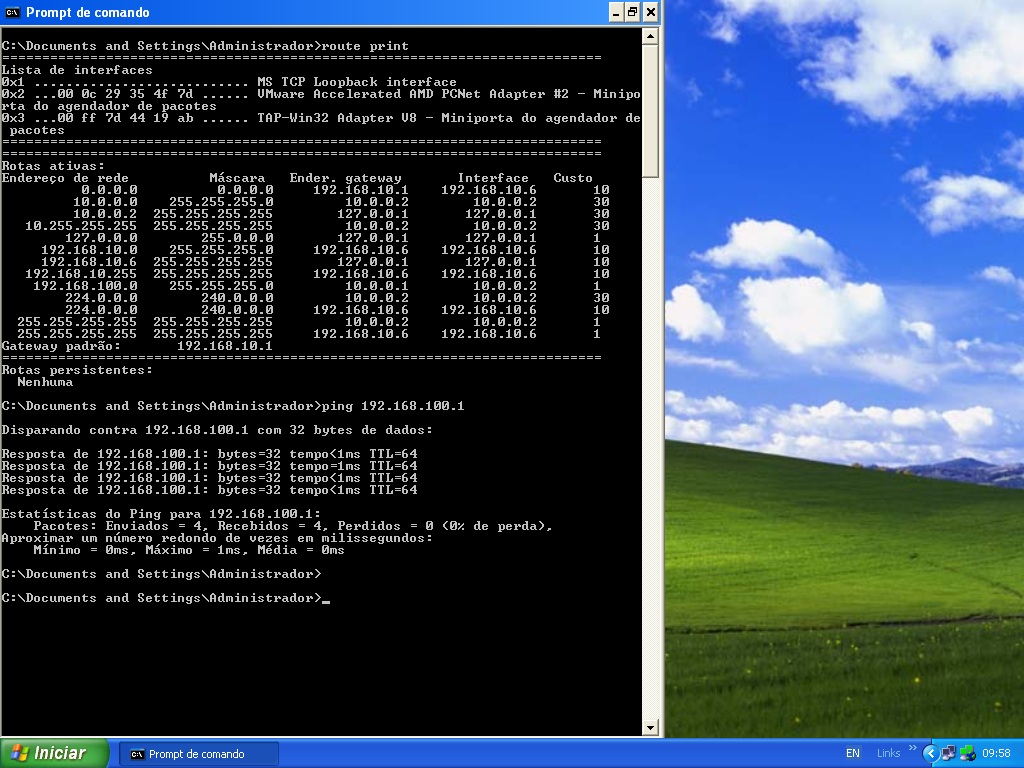Open the Iniciar start menu
Viewport: 1024px width, 768px height.
coord(54,753)
